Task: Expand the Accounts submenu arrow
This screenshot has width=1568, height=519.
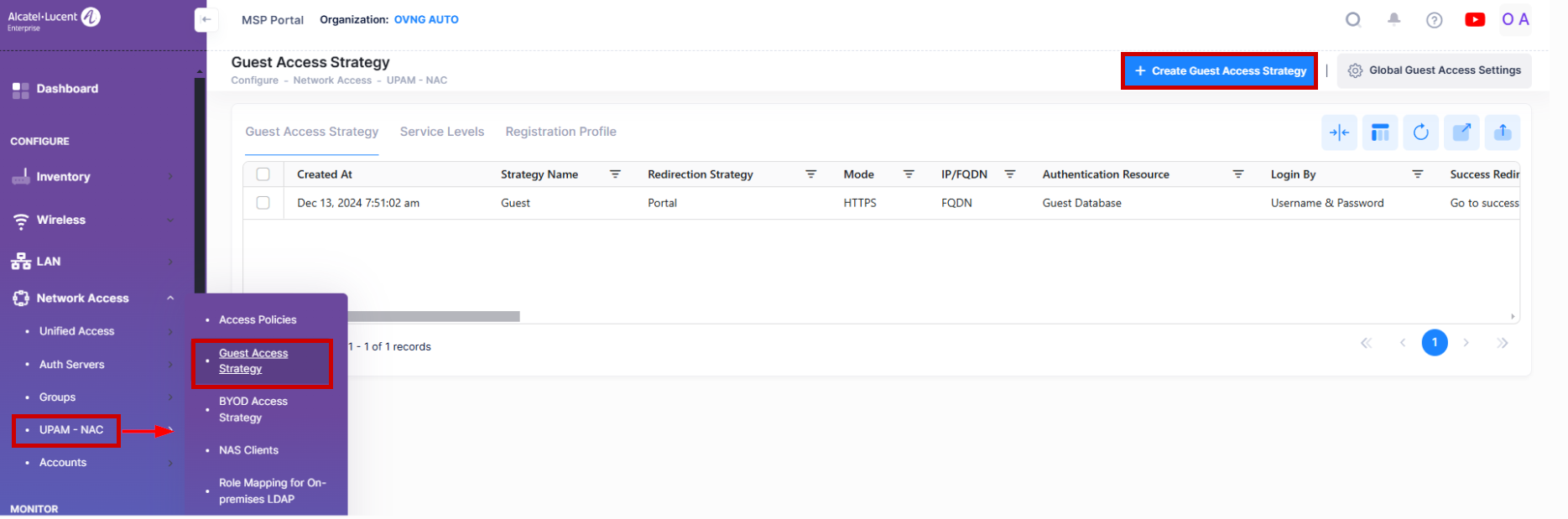Action: (170, 463)
